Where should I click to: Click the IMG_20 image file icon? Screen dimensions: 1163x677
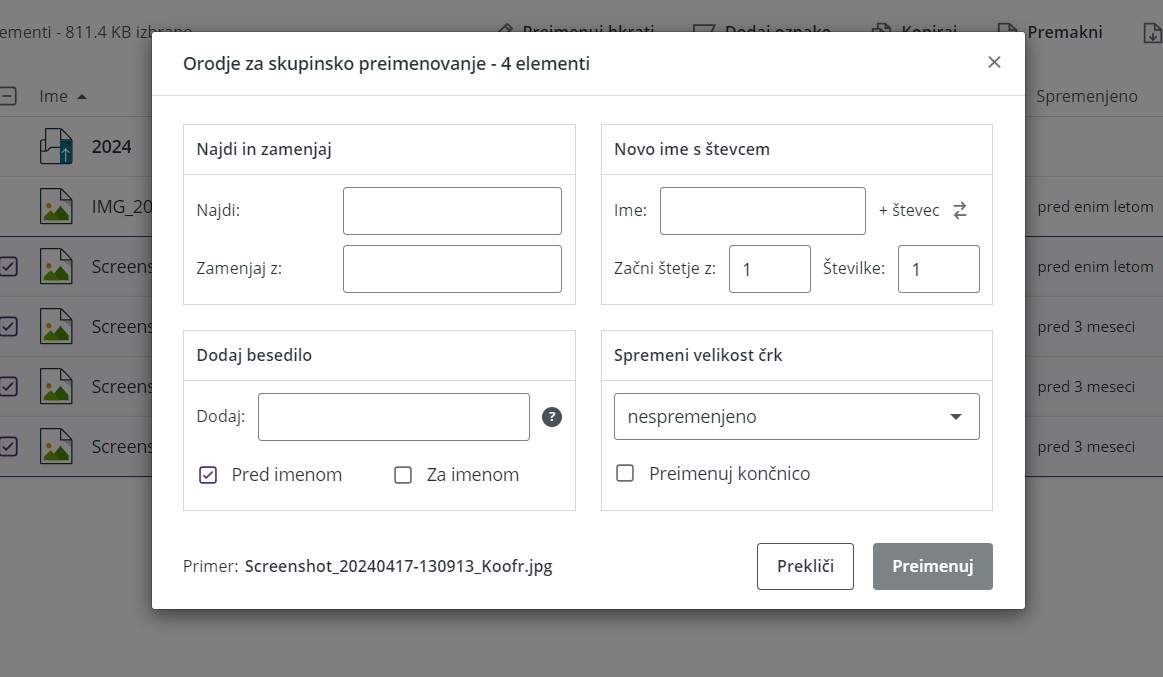[56, 206]
